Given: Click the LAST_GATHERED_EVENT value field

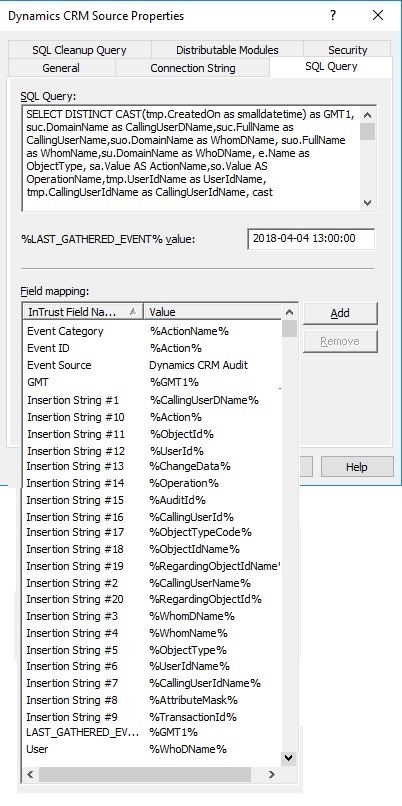Looking at the screenshot, I should coord(311,239).
